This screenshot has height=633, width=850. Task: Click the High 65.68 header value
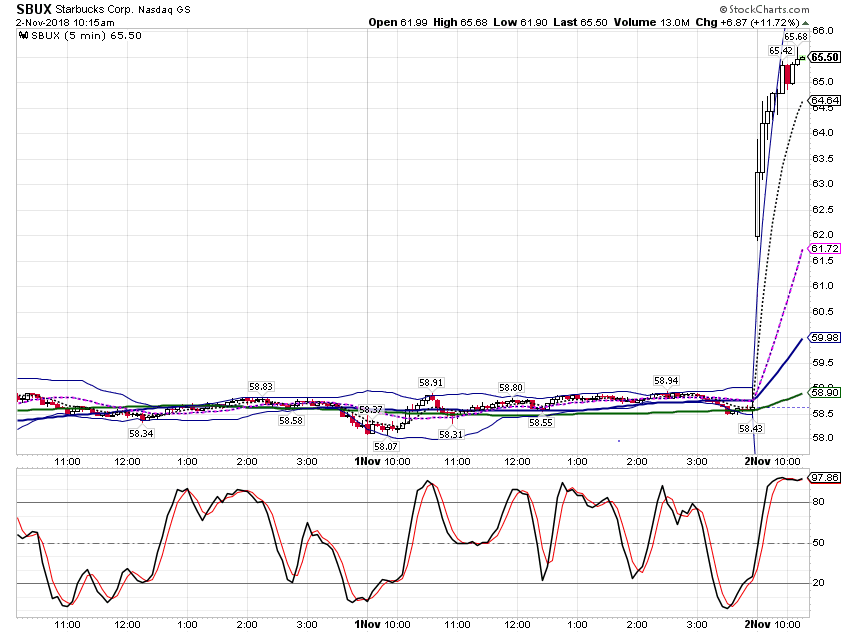click(x=460, y=23)
